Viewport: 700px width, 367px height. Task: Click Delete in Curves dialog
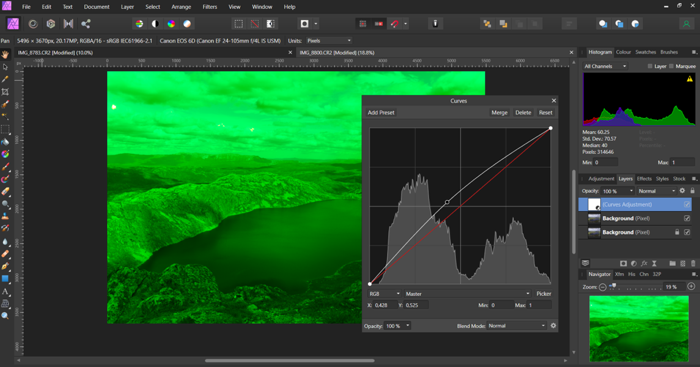pos(523,113)
